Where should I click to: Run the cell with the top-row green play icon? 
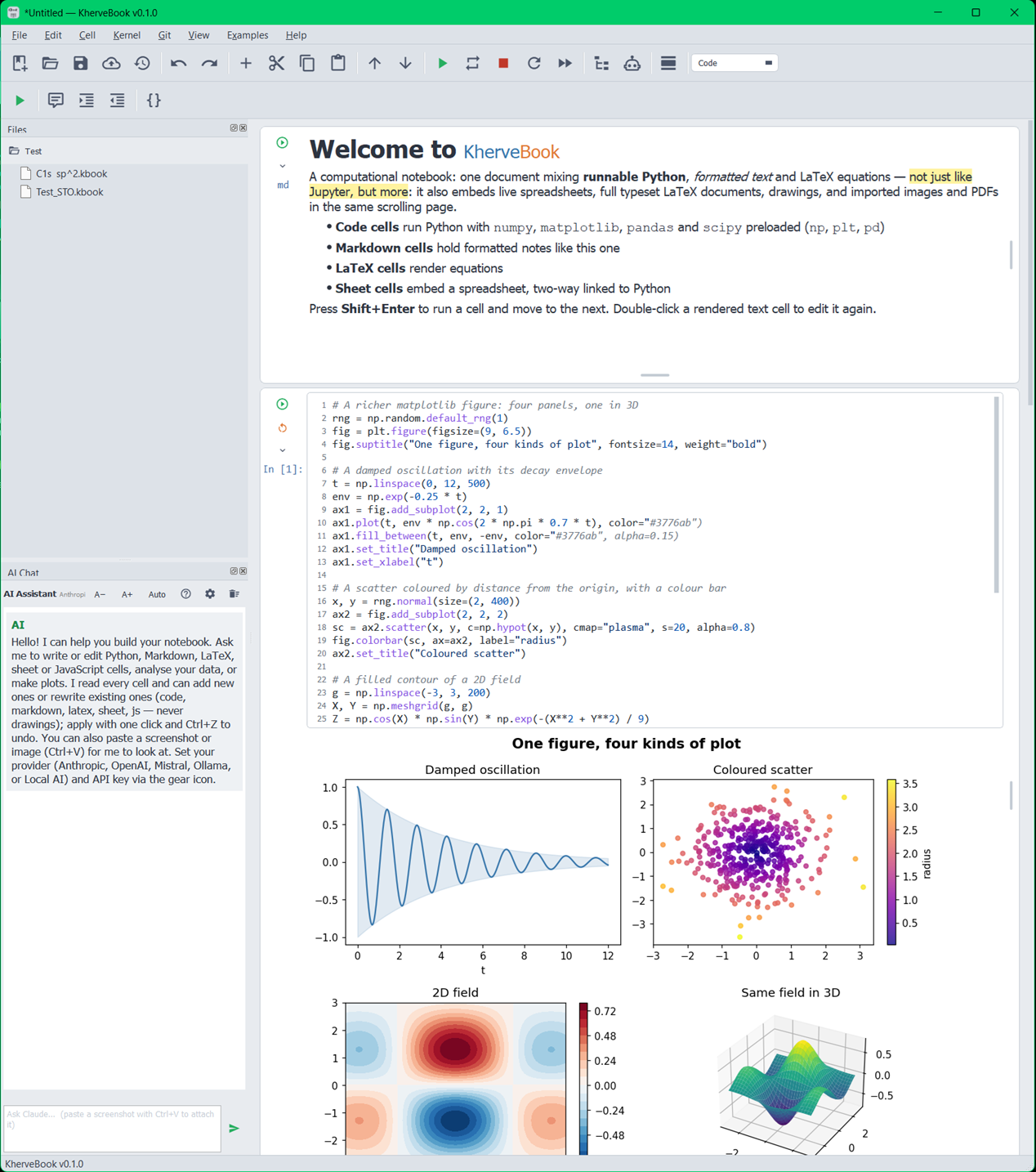(x=442, y=63)
